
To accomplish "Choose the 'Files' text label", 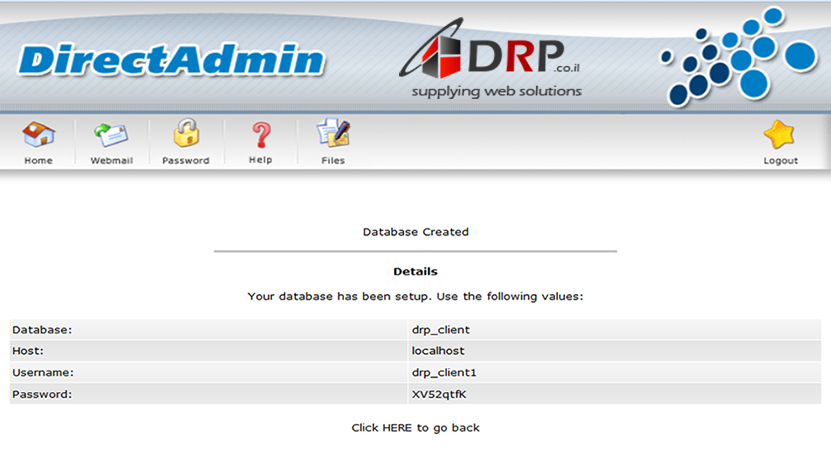I will coord(333,160).
